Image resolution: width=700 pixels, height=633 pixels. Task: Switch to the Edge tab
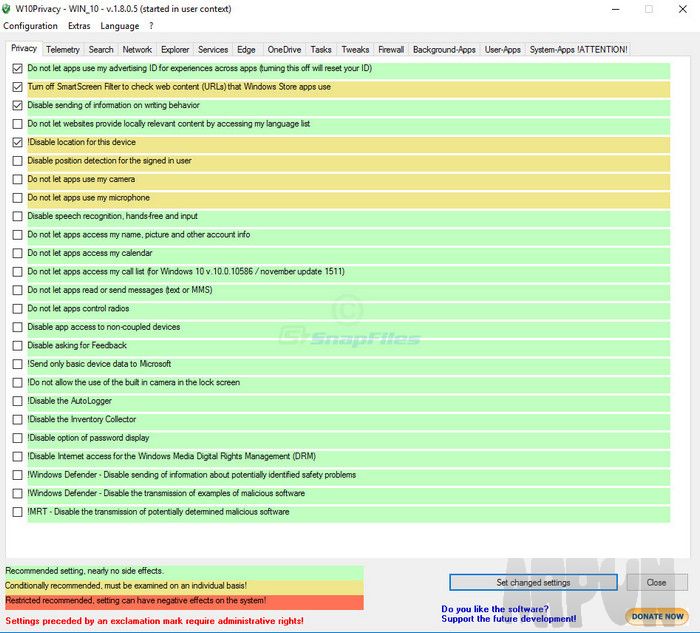pos(246,50)
